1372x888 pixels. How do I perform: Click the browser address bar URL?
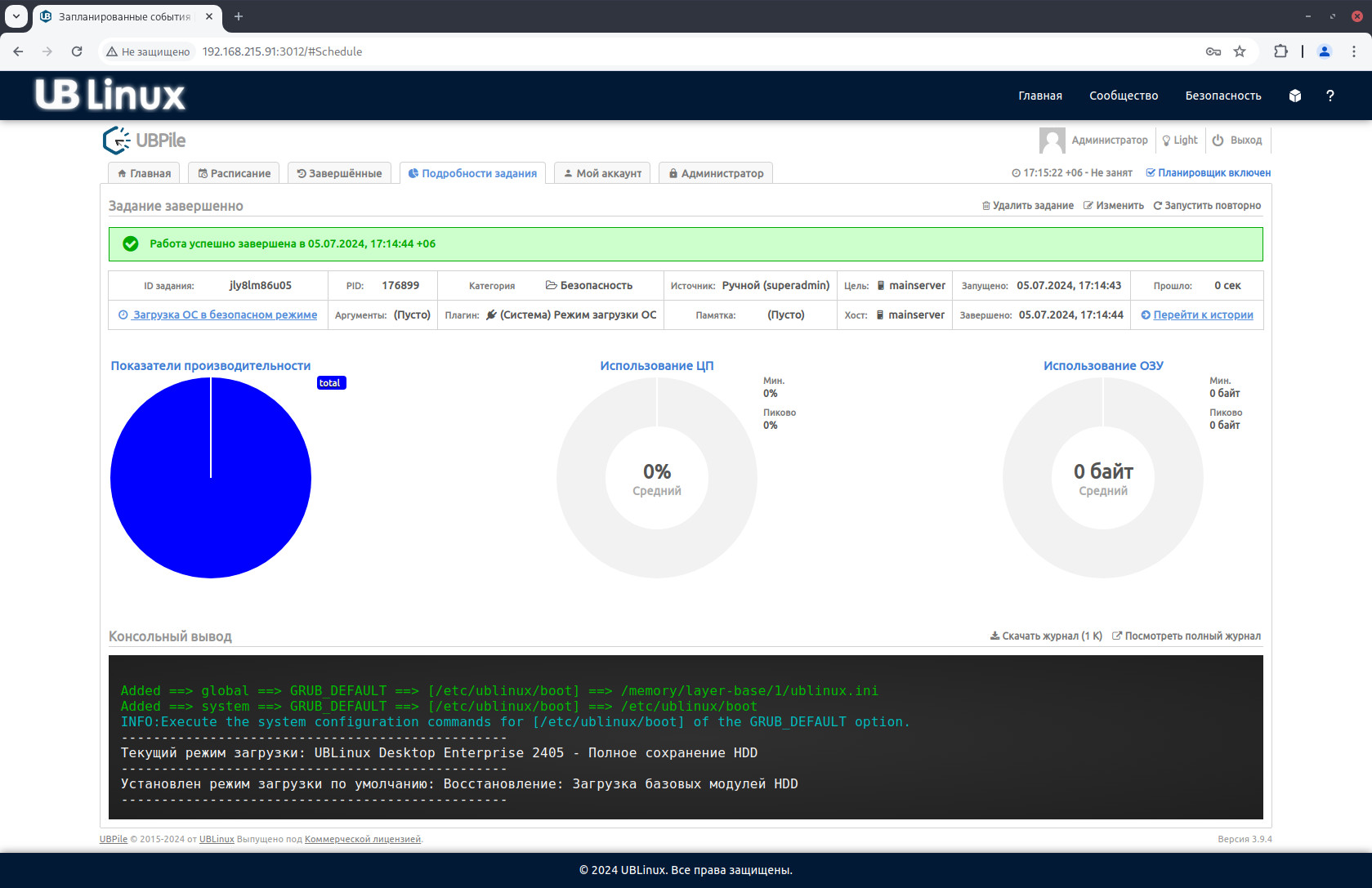pos(282,51)
